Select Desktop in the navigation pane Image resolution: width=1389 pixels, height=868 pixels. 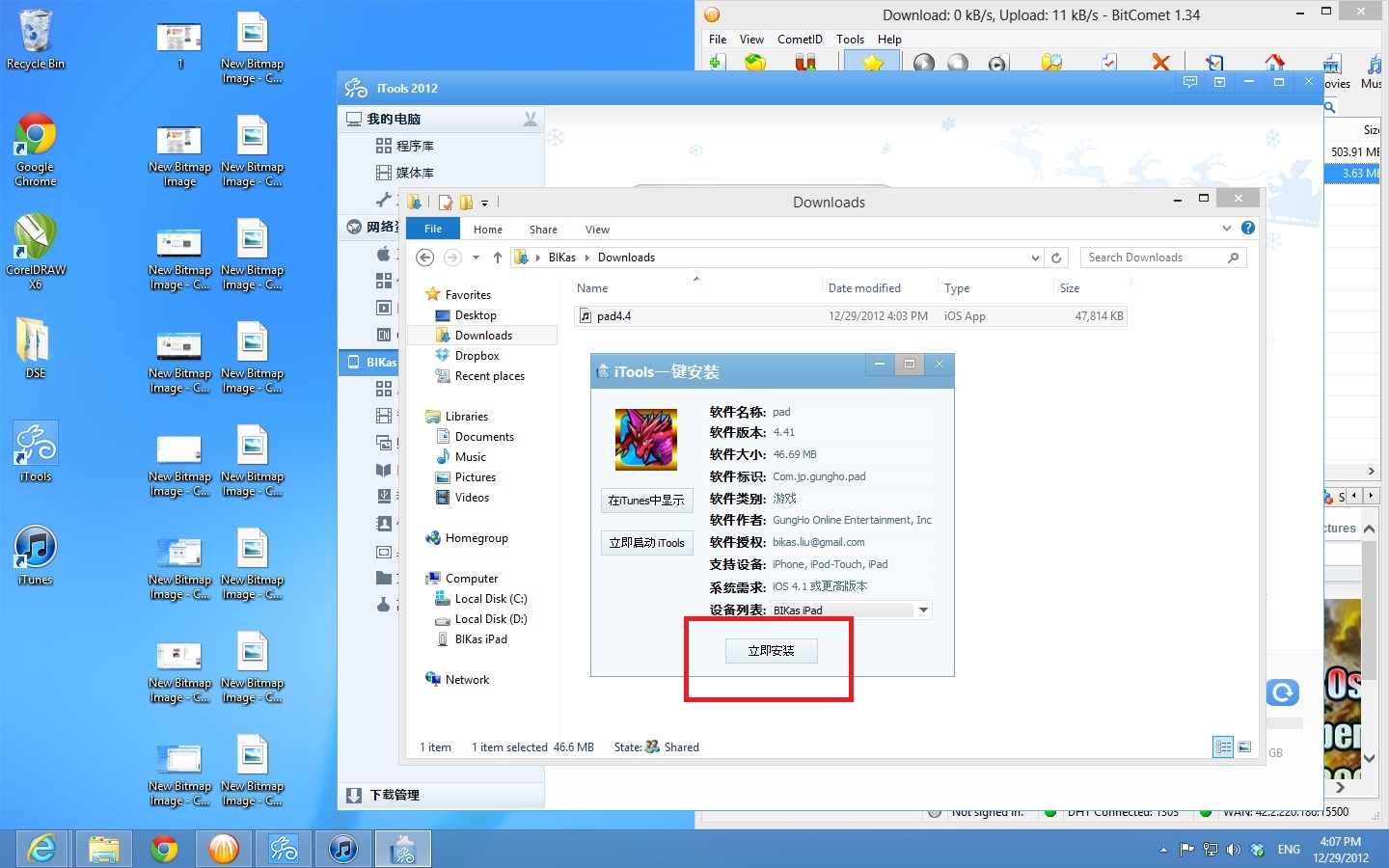click(x=476, y=315)
